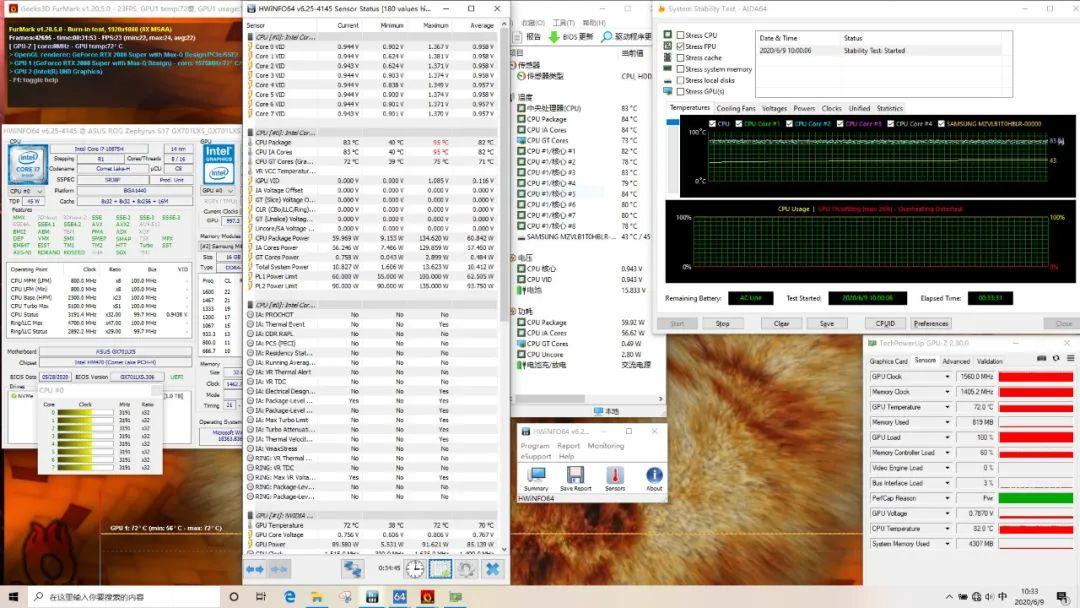Click the reset clock icon in sensor toolbar
The image size is (1080, 608).
414,568
